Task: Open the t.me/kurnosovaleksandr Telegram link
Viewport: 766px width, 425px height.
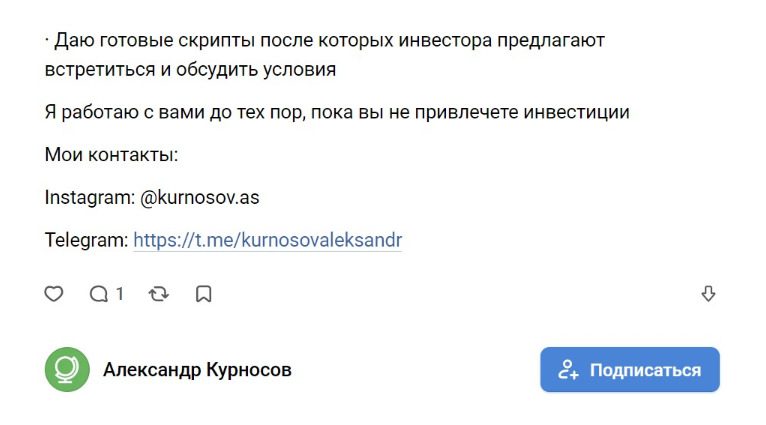Action: pos(267,240)
